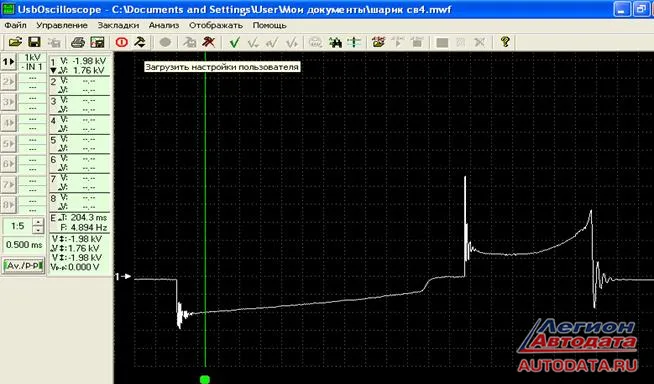Open the 1kV IN 1 range selector
Viewport: 654px width, 384px height.
point(33,62)
